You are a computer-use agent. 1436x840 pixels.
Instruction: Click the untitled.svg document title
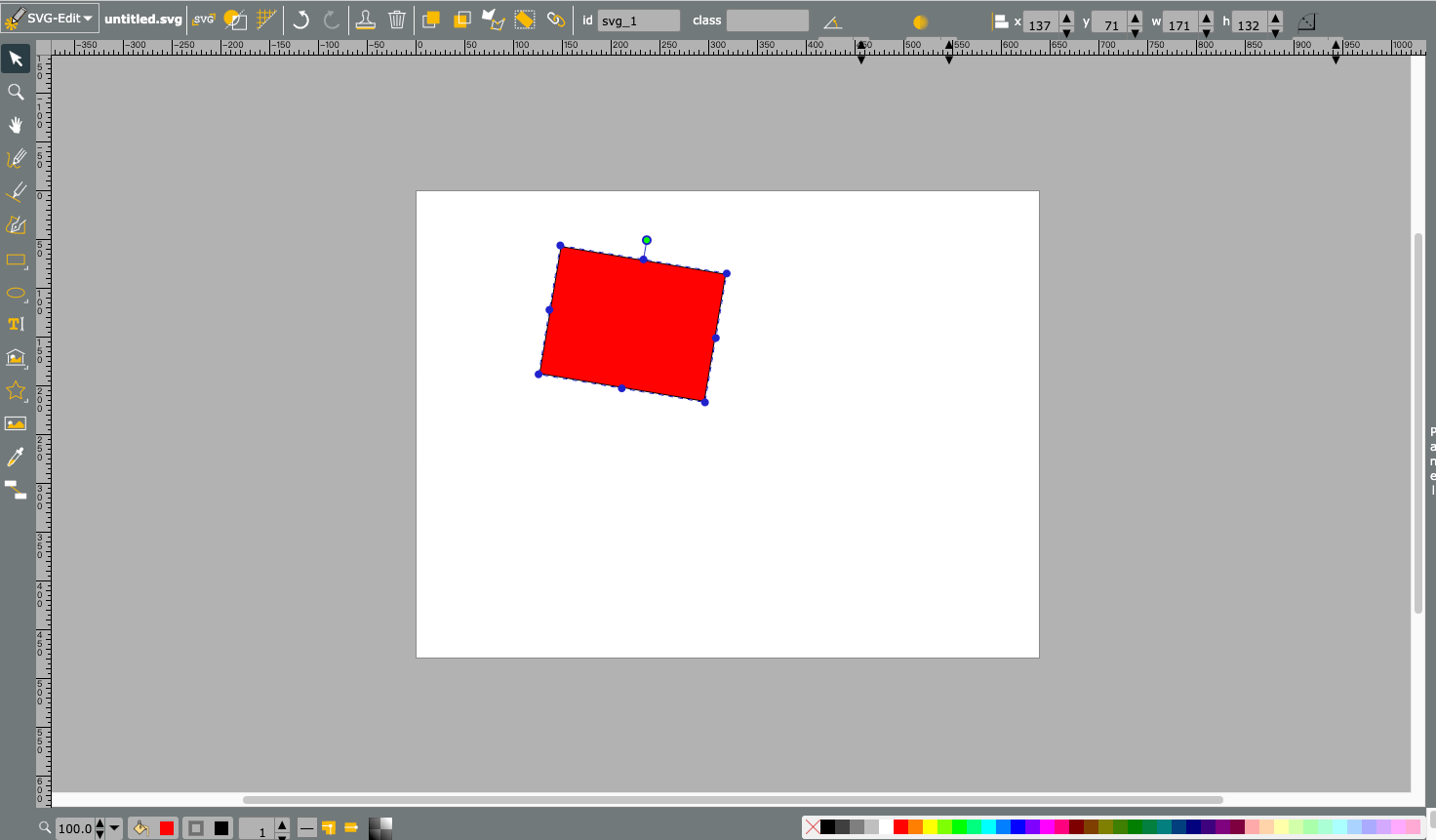[x=143, y=20]
